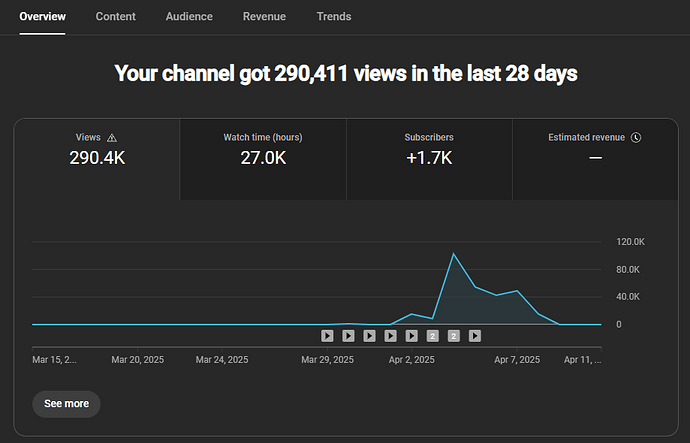
Task: Open the video marker for Mar 30
Action: [348, 336]
